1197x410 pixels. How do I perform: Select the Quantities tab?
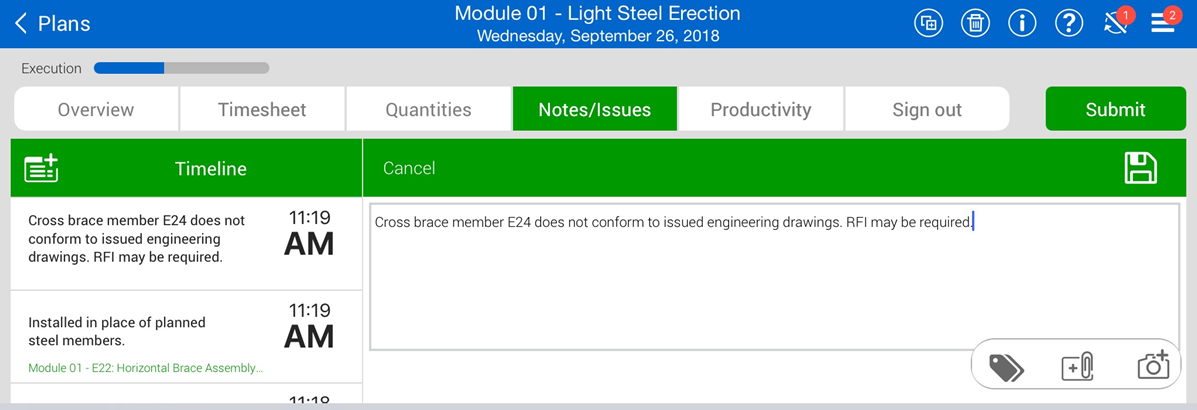tap(428, 110)
